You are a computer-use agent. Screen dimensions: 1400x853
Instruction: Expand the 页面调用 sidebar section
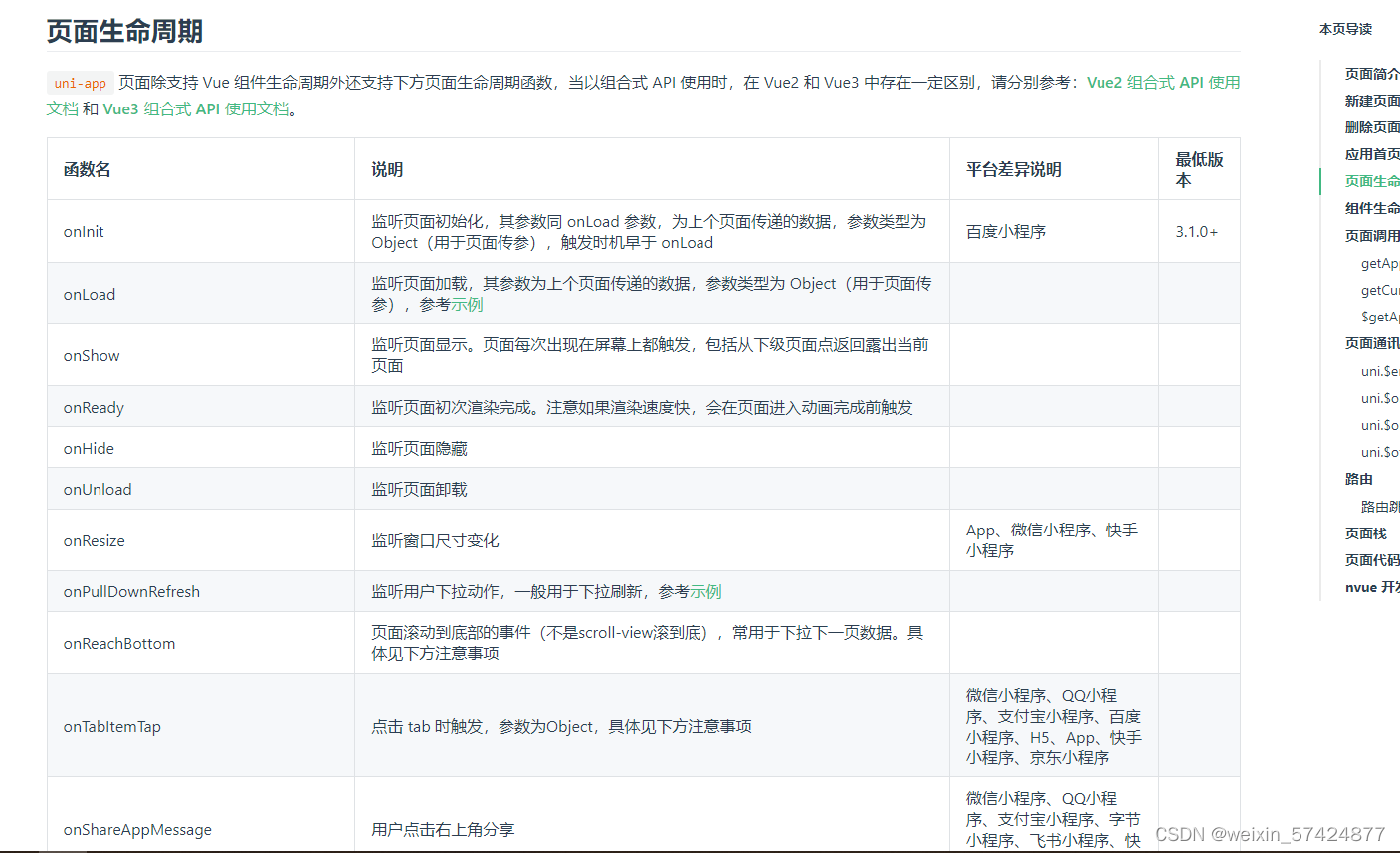coord(1371,234)
